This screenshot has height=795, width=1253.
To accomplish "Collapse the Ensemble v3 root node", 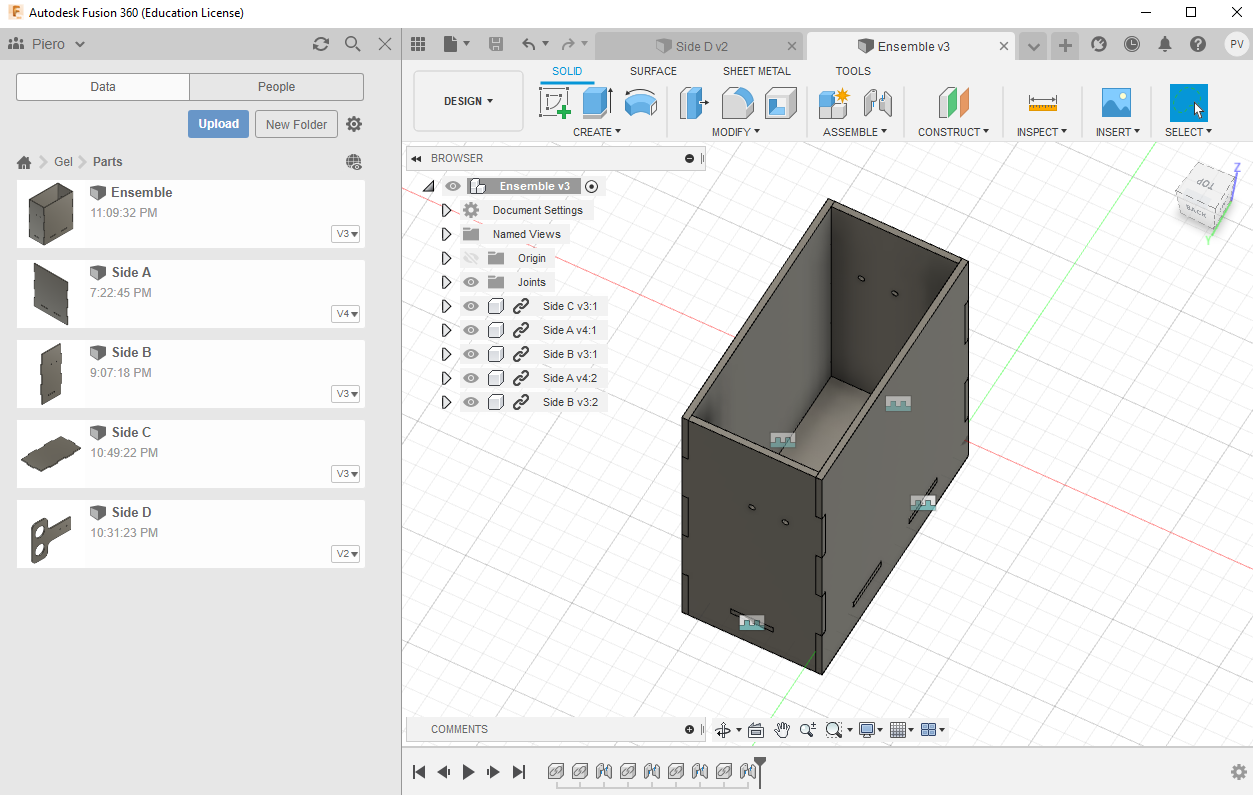I will (x=428, y=186).
